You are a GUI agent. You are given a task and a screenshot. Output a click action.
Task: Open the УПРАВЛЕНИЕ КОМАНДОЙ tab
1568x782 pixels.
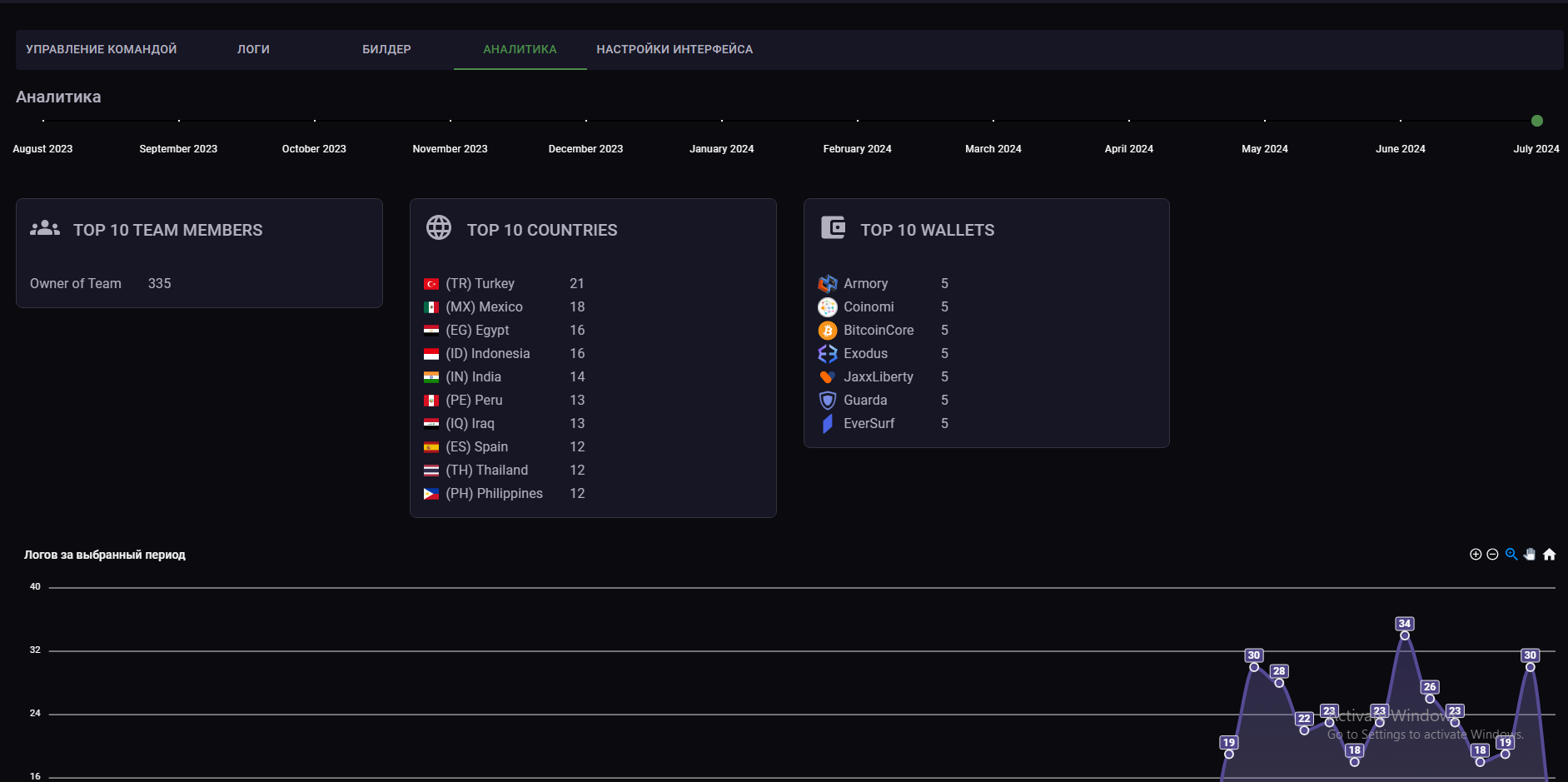[x=102, y=49]
